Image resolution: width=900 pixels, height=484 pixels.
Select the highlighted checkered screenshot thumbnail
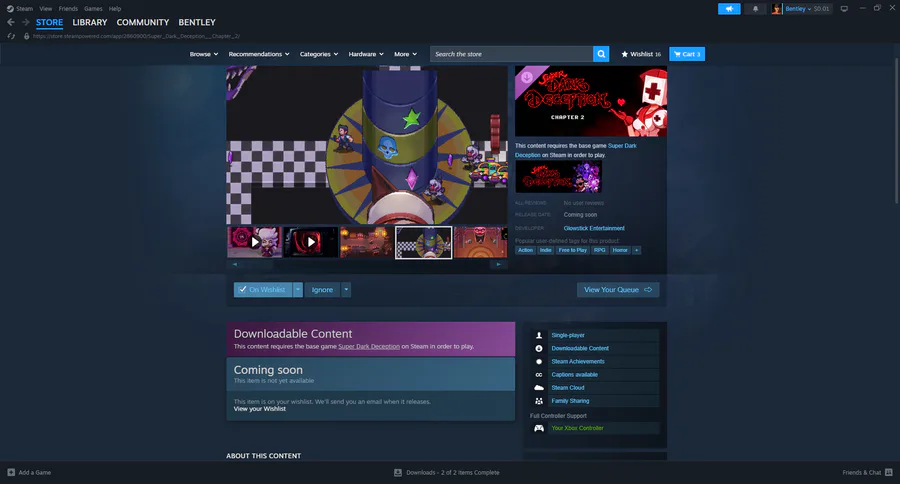[x=424, y=242]
